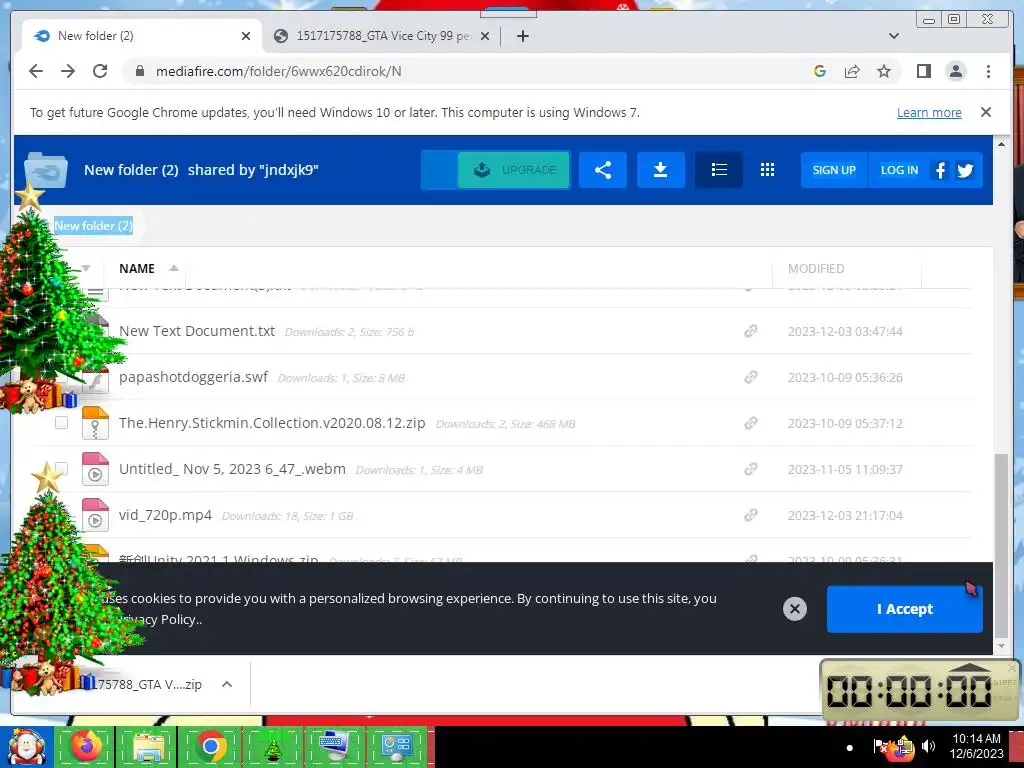Switch to the GTA Vice City tab
Image resolution: width=1024 pixels, height=768 pixels.
pyautogui.click(x=383, y=36)
